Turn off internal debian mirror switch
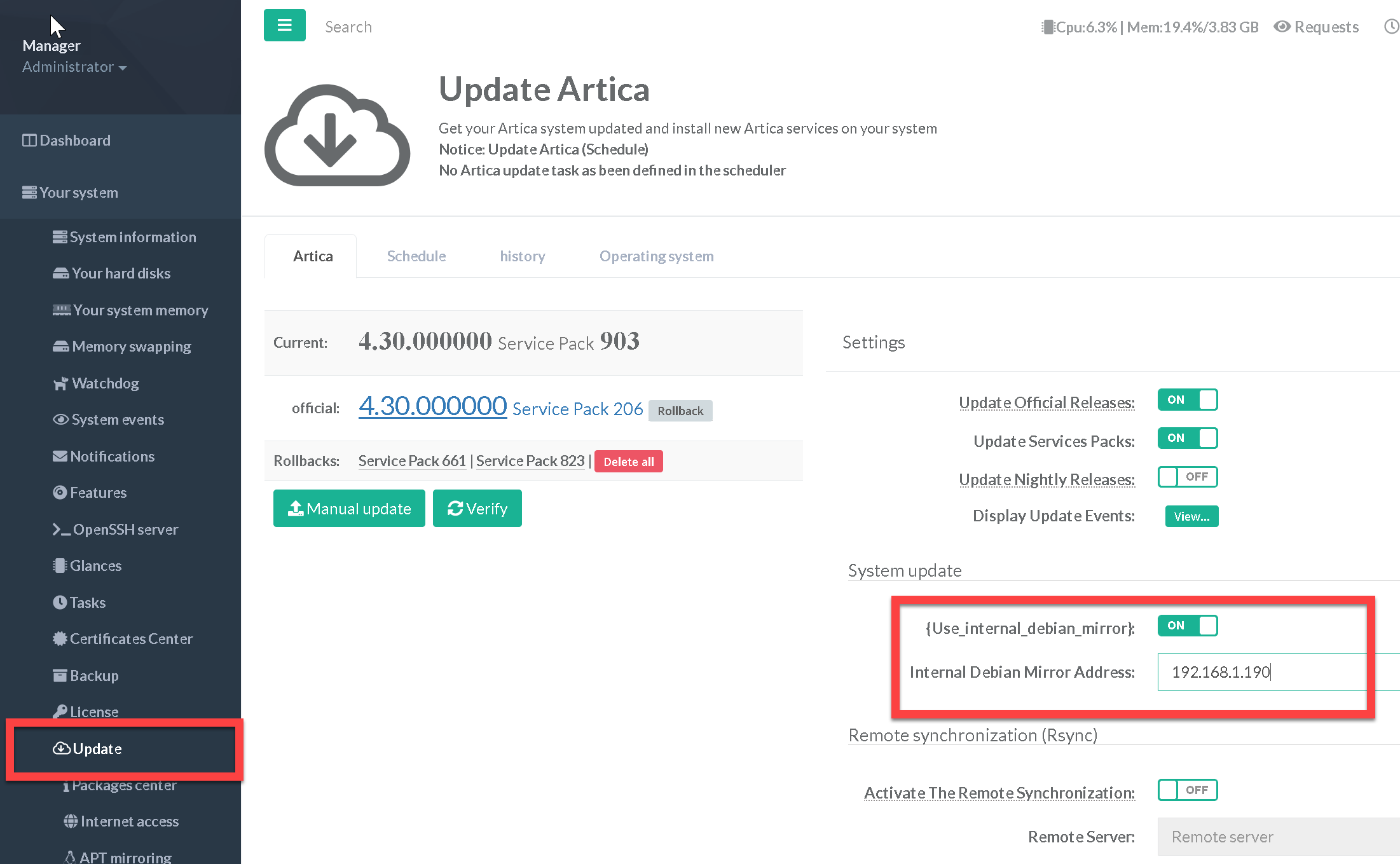Image resolution: width=1400 pixels, height=864 pixels. 1187,626
